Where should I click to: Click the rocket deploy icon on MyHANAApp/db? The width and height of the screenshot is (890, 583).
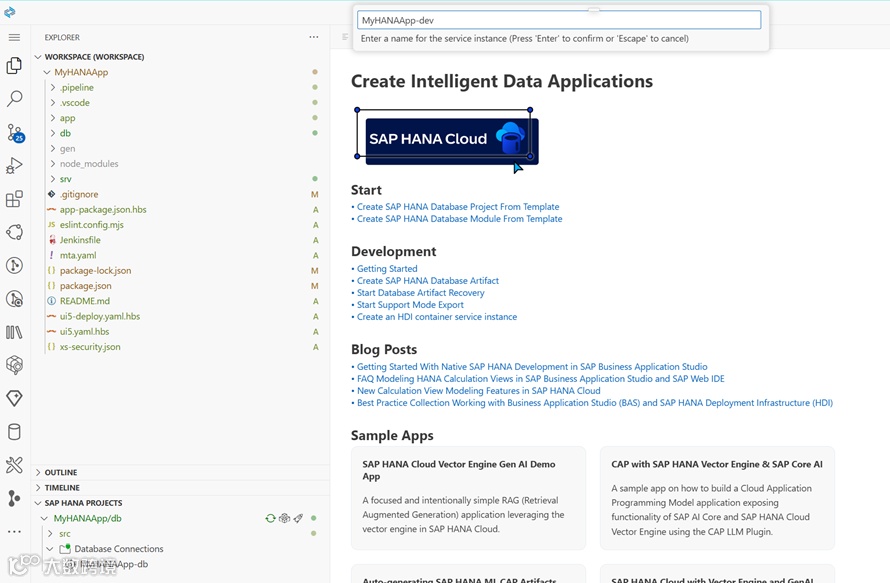(x=298, y=518)
